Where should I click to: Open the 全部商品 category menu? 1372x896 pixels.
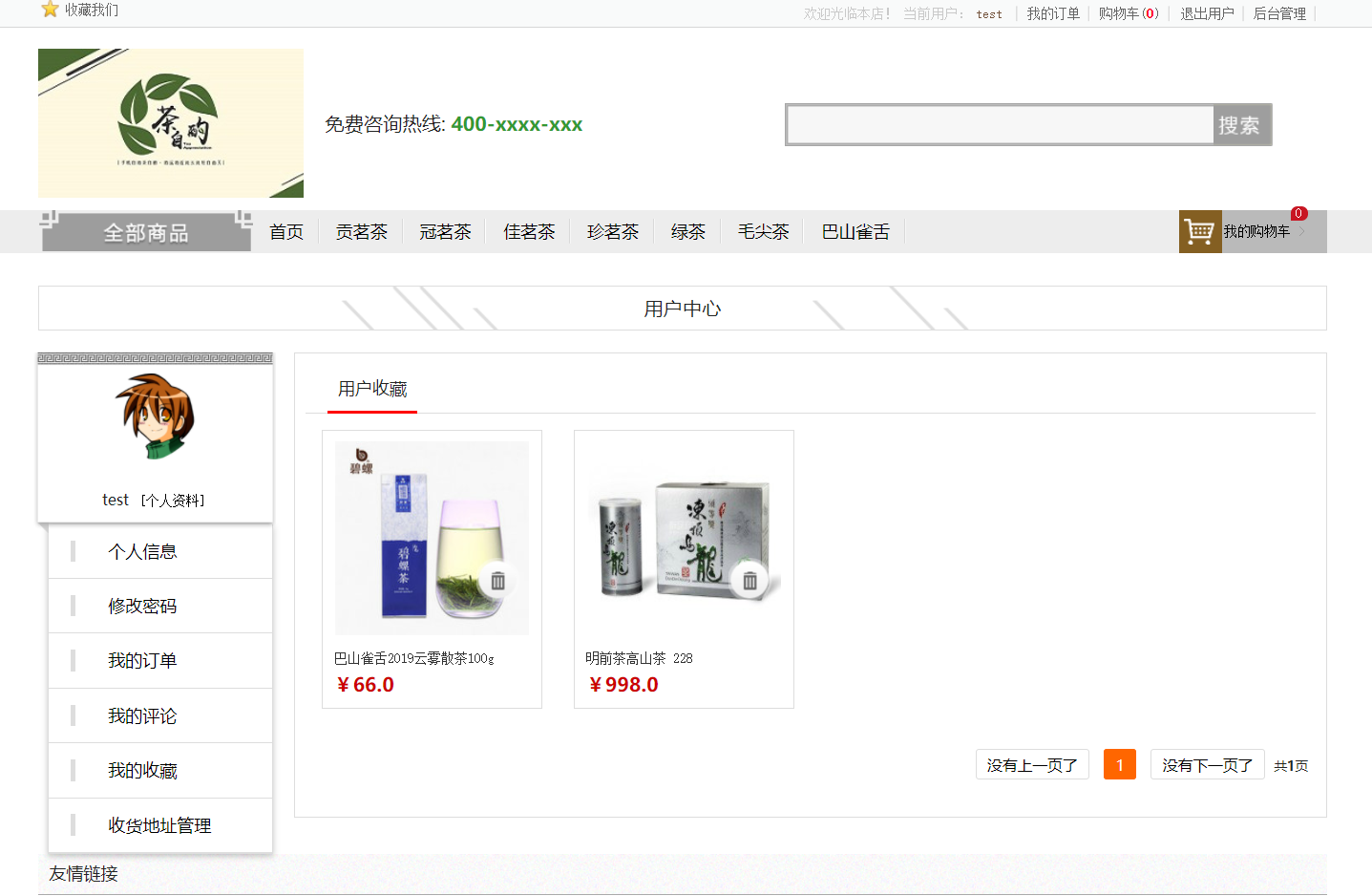click(146, 232)
